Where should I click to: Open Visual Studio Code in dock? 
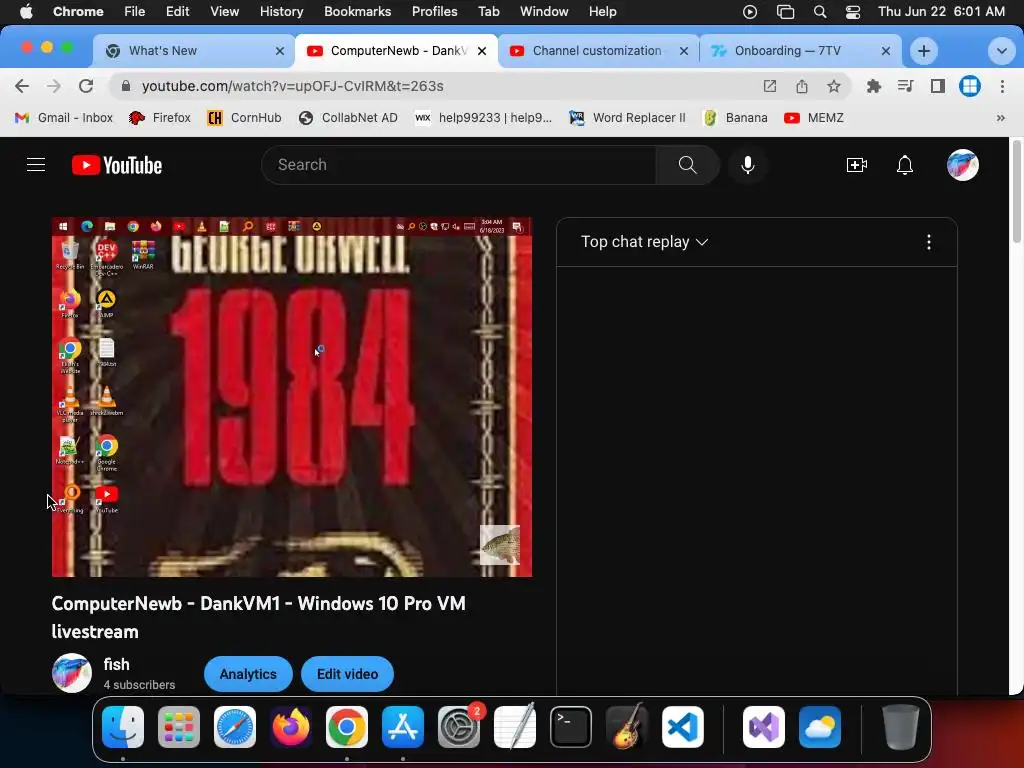pyautogui.click(x=682, y=727)
